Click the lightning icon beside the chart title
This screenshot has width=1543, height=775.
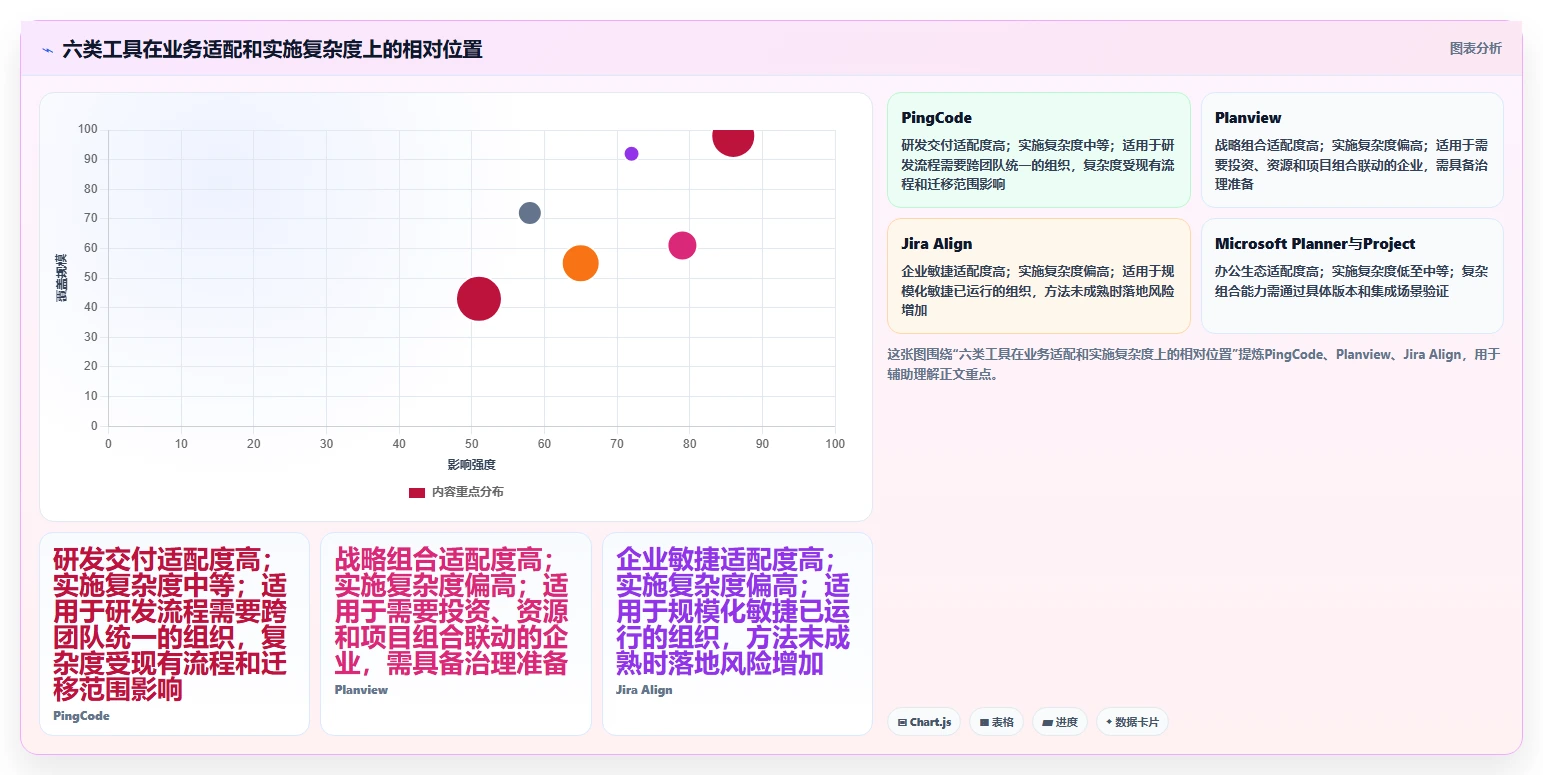[x=47, y=49]
